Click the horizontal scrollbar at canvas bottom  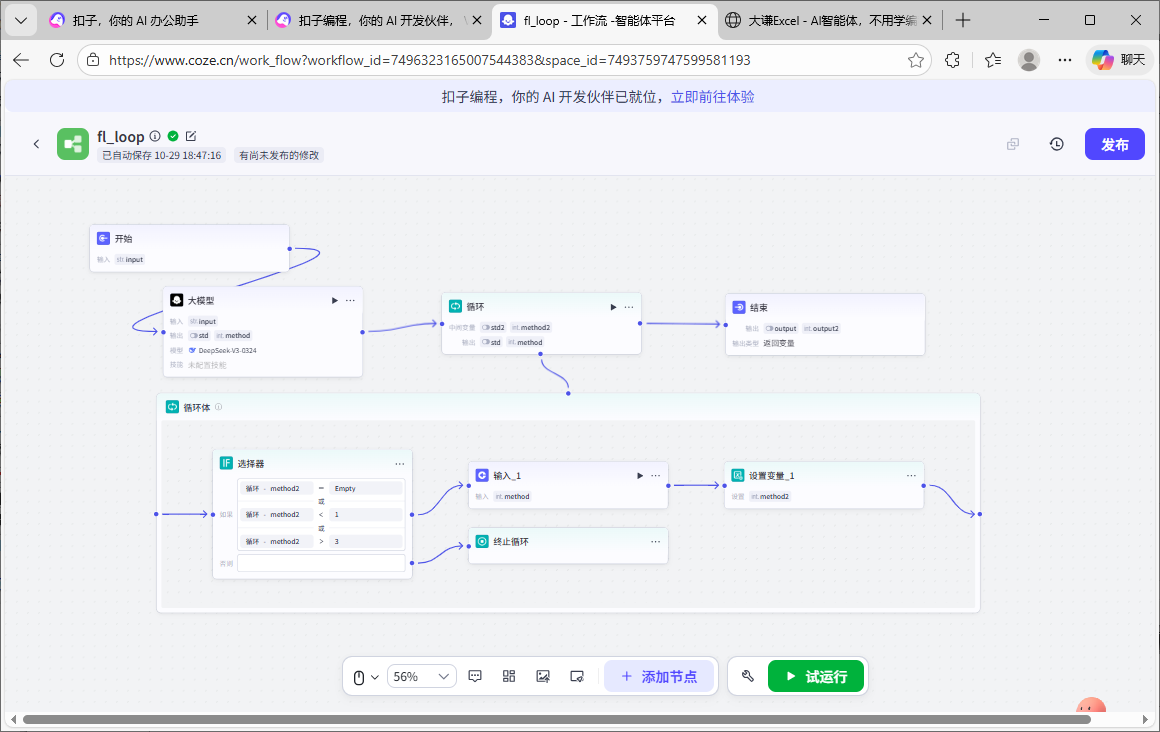550,719
